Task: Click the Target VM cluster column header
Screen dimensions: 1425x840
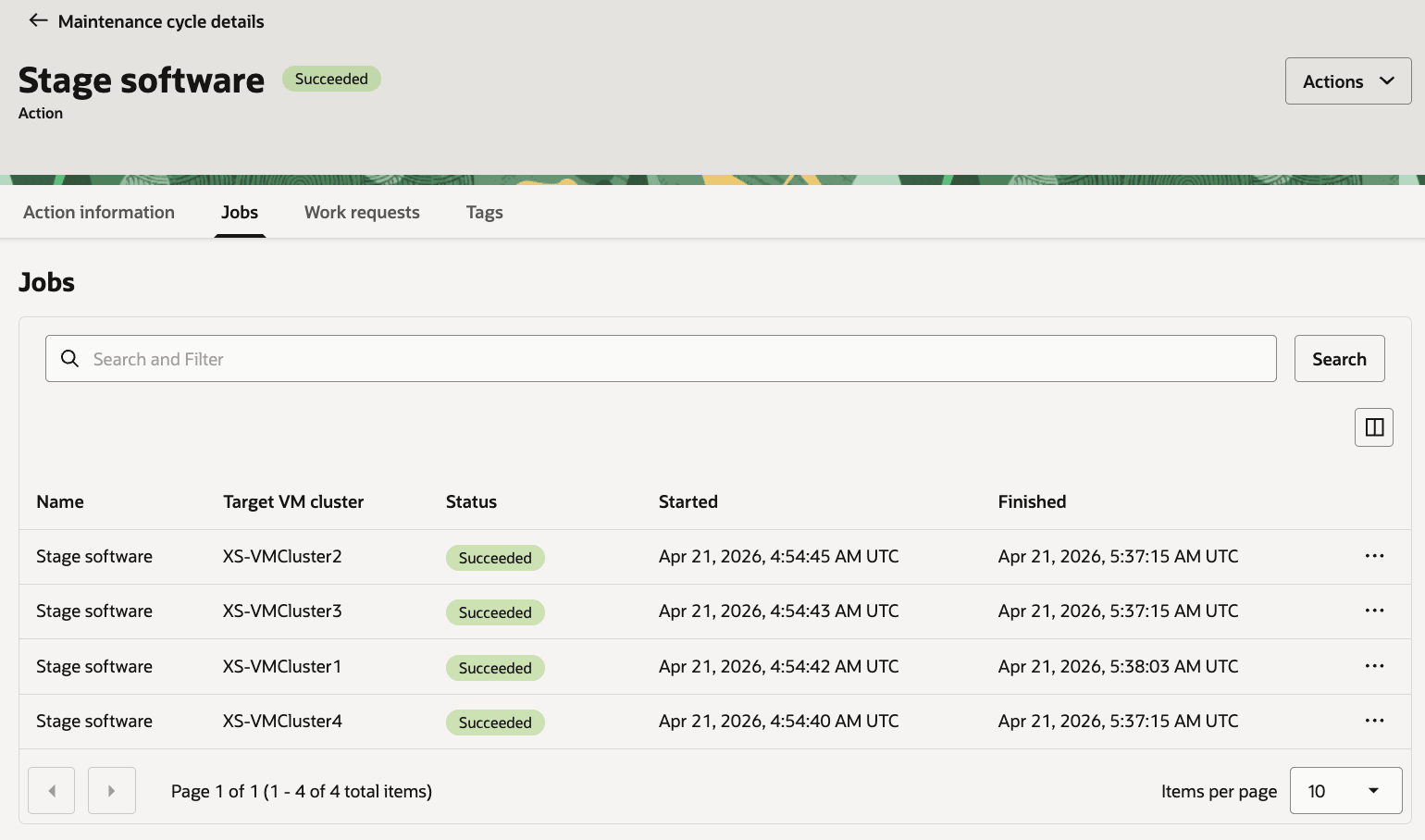Action: pyautogui.click(x=293, y=501)
